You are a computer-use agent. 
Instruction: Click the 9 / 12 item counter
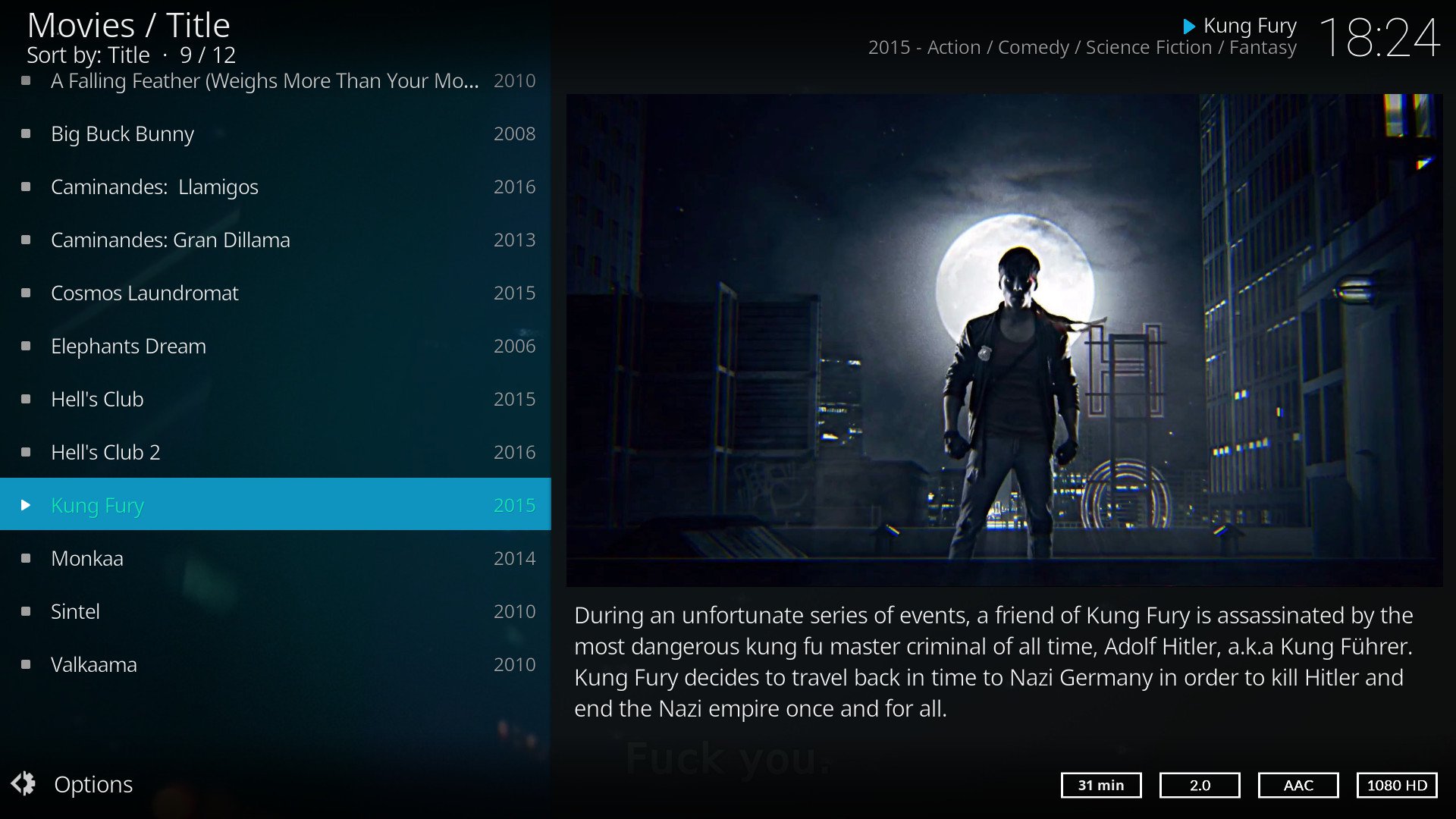(x=208, y=55)
